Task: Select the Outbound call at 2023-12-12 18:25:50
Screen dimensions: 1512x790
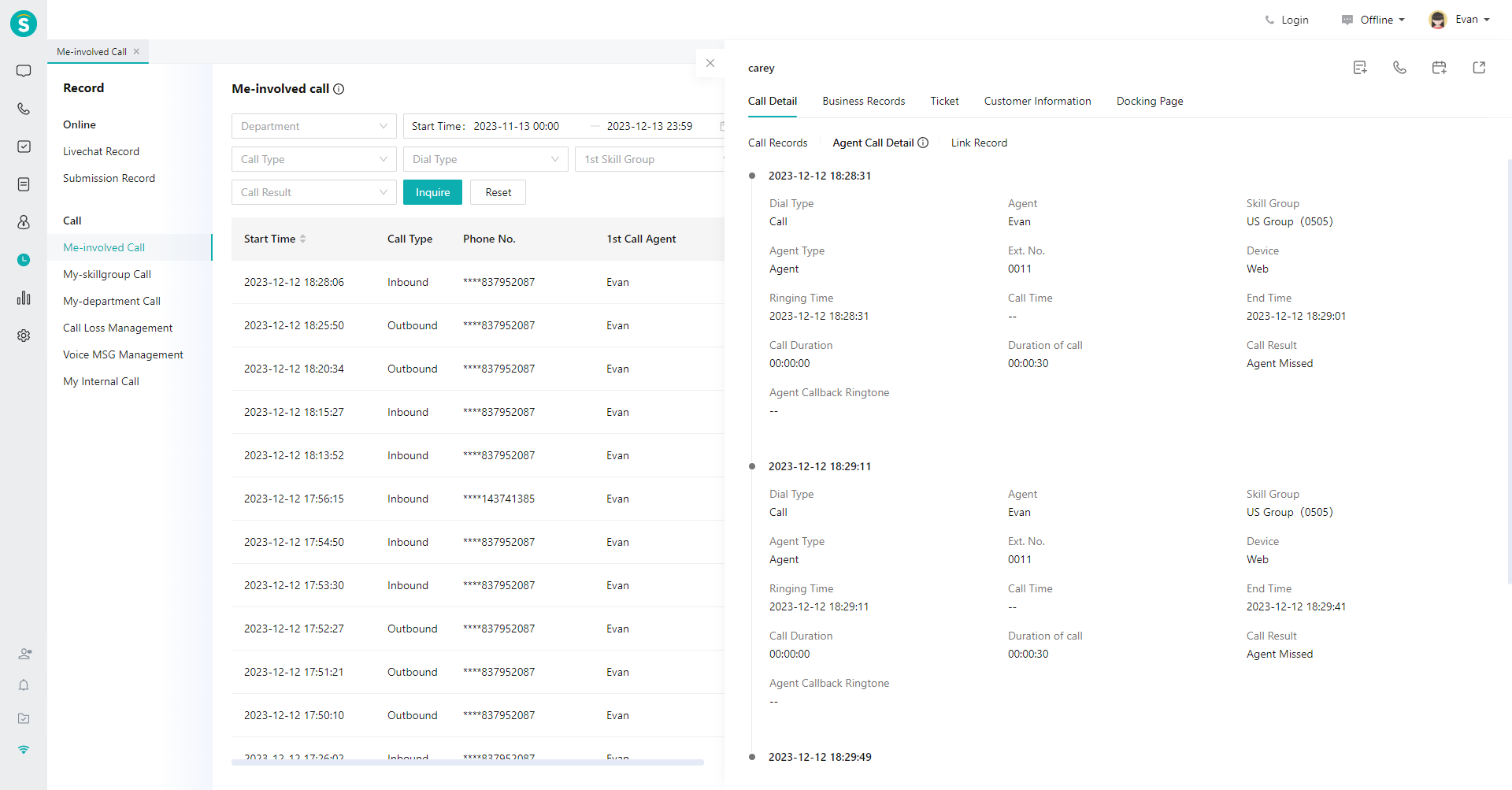Action: pyautogui.click(x=478, y=325)
